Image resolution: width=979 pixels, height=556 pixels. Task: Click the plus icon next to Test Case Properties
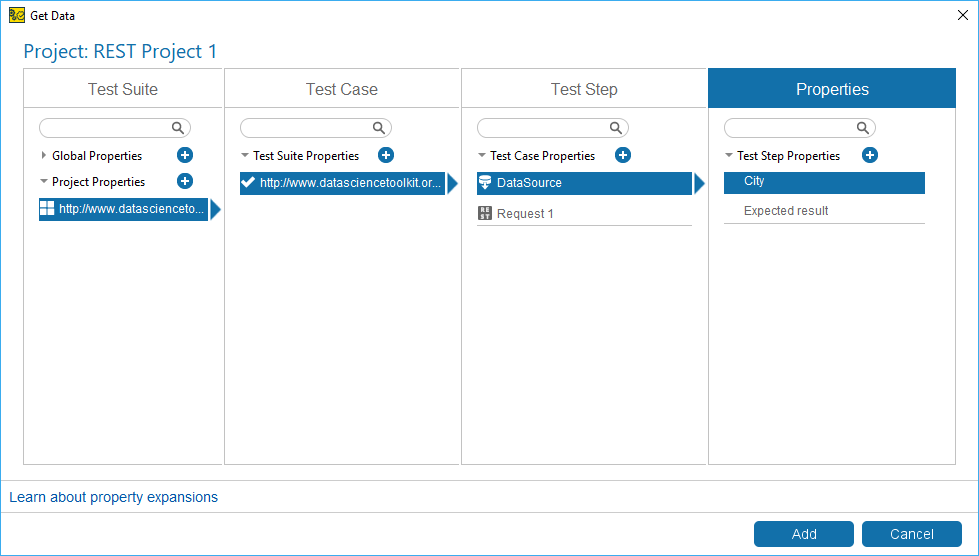point(622,155)
